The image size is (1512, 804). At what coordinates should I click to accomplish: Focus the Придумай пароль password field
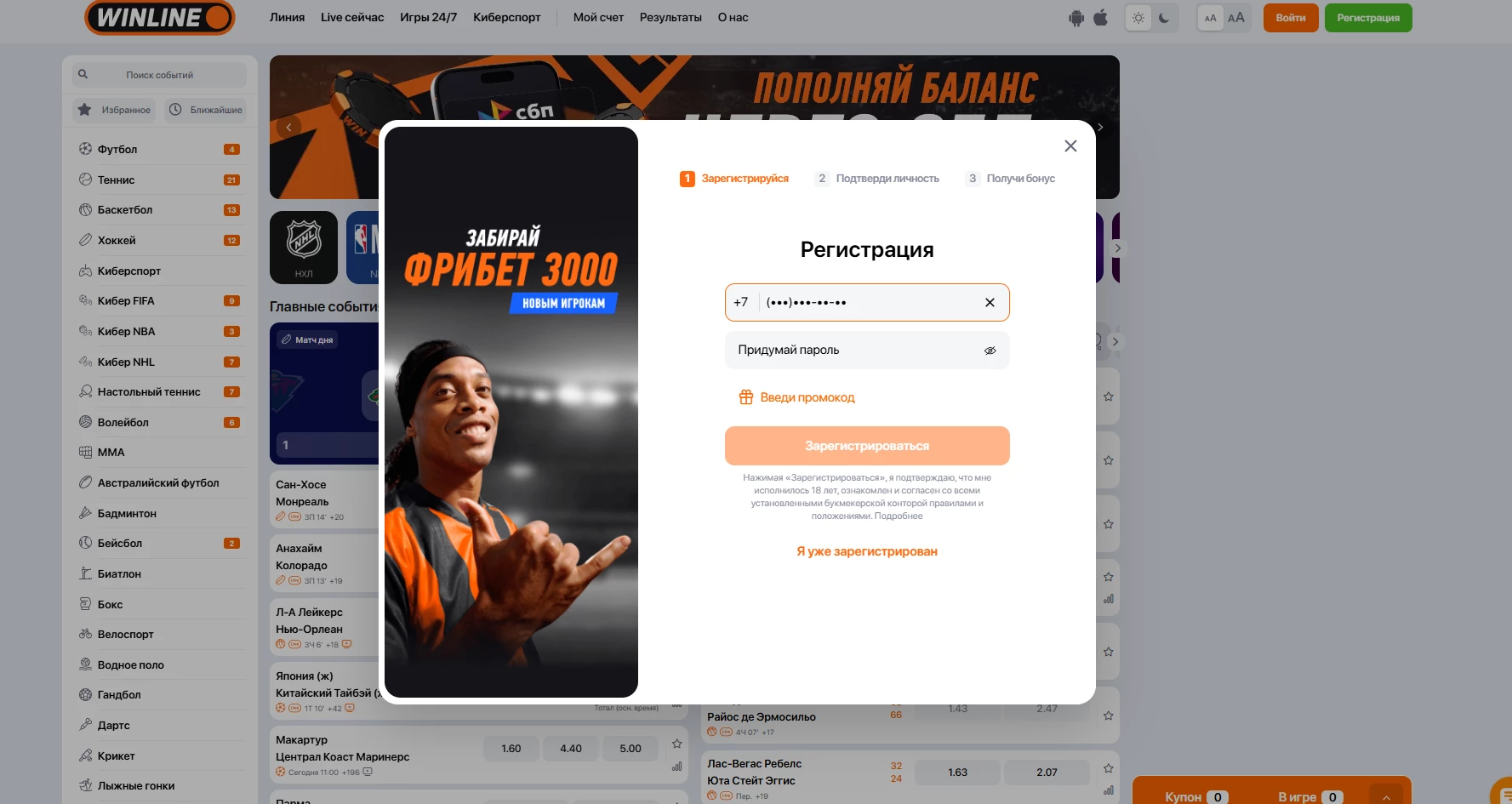tap(867, 350)
